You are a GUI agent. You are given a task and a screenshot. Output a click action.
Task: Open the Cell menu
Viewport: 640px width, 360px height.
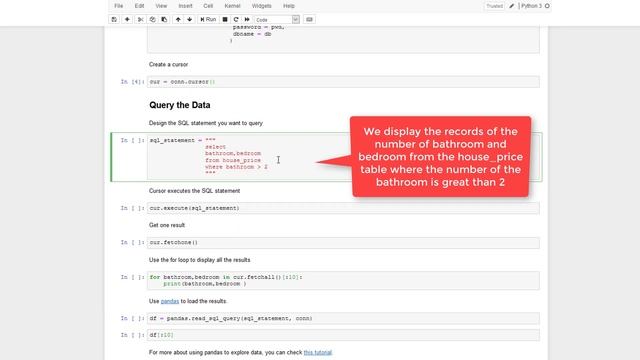point(208,6)
